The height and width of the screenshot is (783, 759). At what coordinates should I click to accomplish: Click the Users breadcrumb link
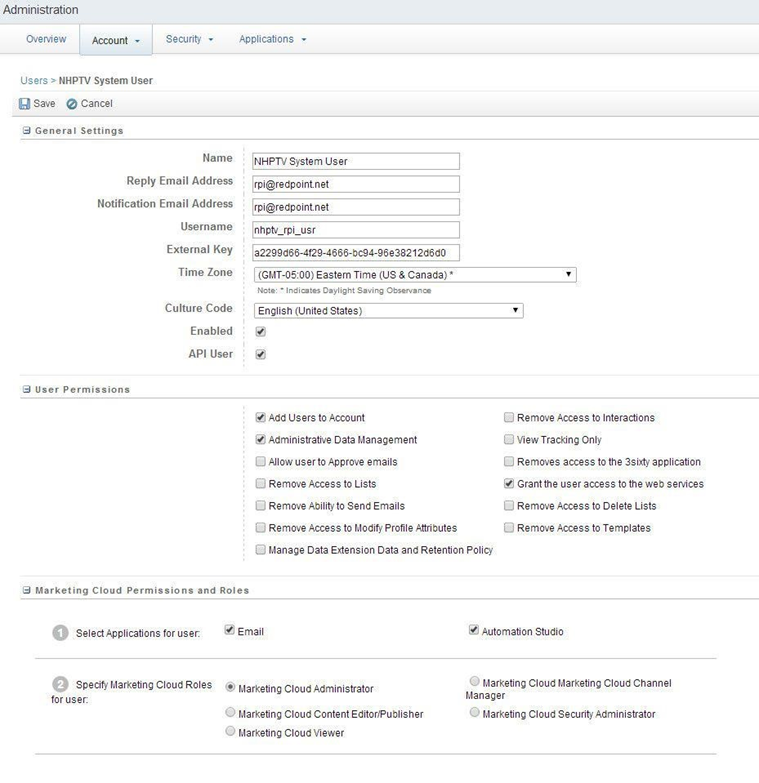pos(34,80)
